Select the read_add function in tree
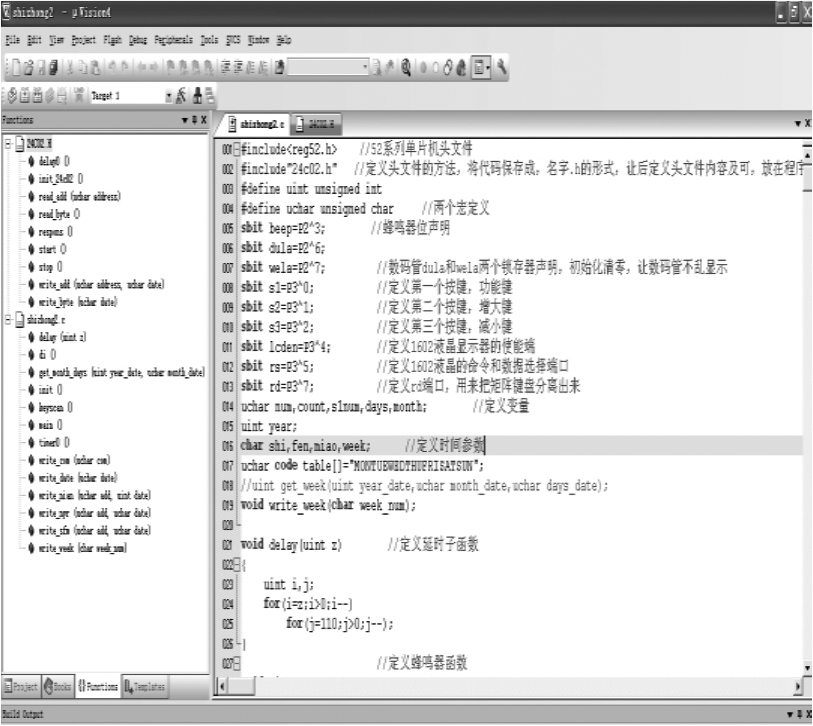 click(x=79, y=197)
